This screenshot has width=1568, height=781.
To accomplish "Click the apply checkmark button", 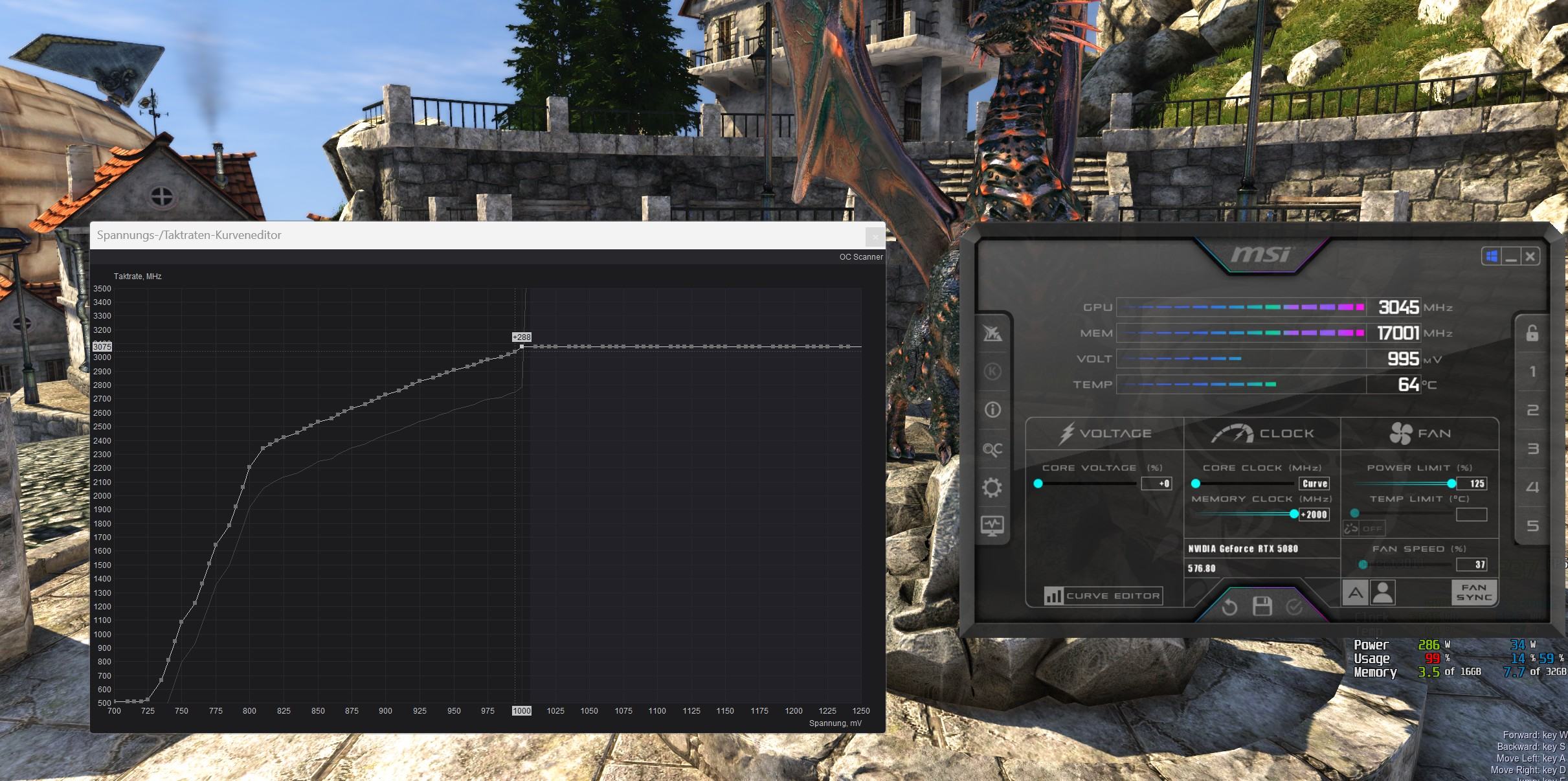I will (x=1294, y=607).
